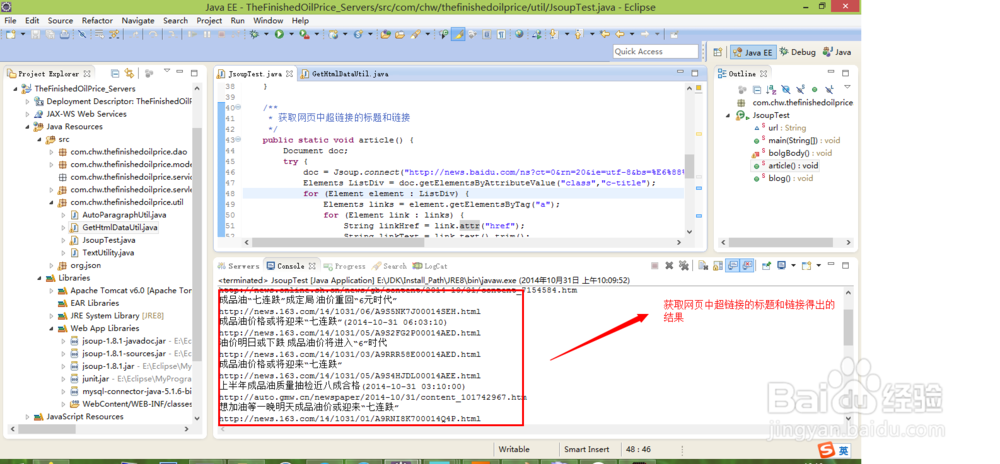Open the Debug button dropdown arrow
Image resolution: width=1000 pixels, height=464 pixels.
[266, 34]
